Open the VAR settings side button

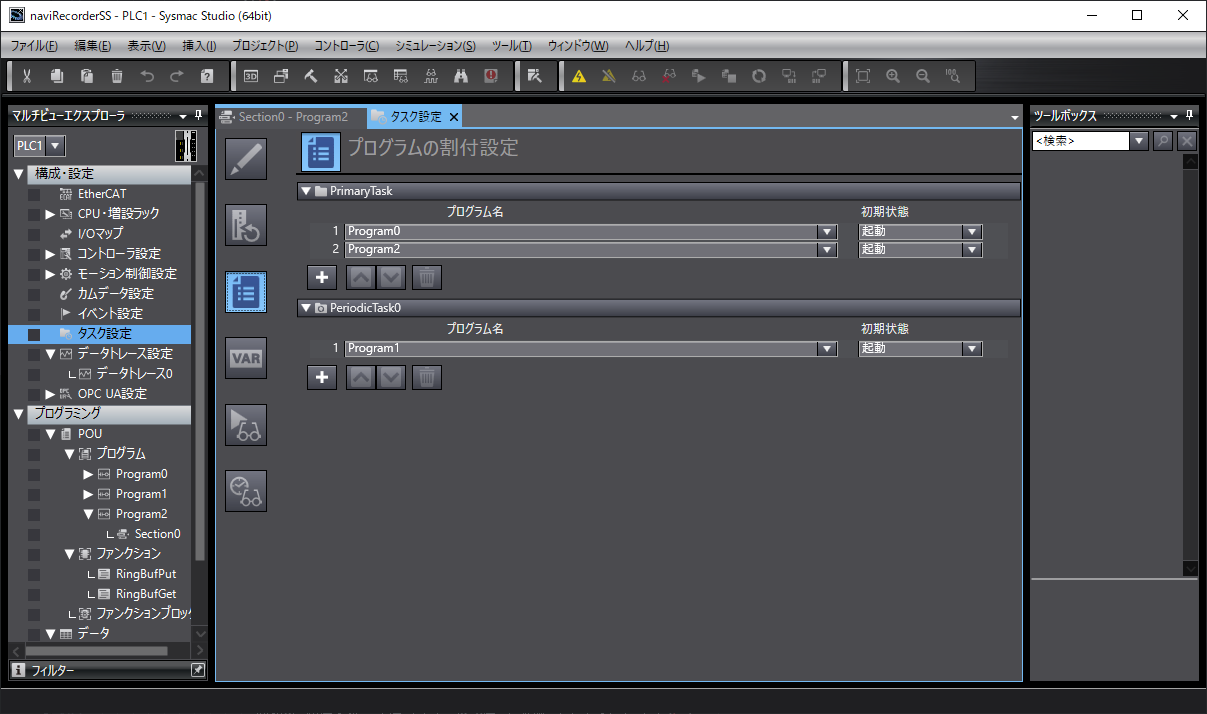tap(246, 358)
